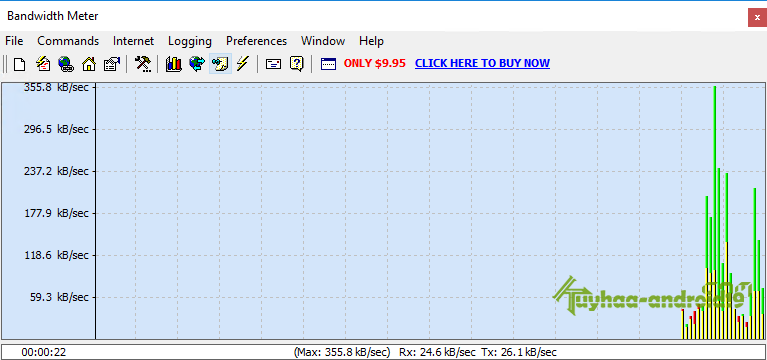Open the hammer and wrench tools icon
767x360 pixels.
click(x=143, y=64)
